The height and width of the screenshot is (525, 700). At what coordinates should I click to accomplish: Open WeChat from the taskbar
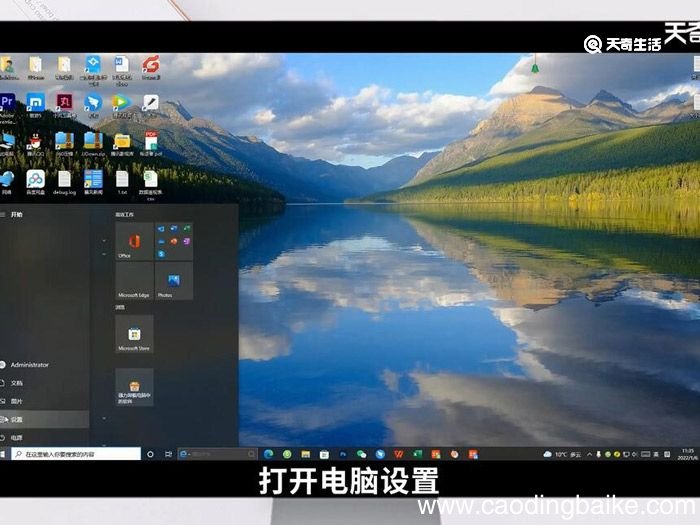pyautogui.click(x=361, y=454)
